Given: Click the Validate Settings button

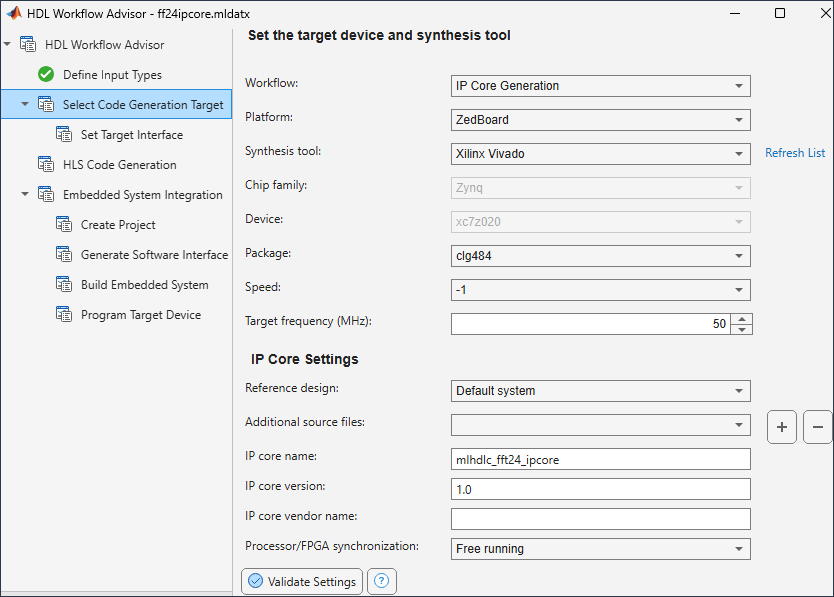Looking at the screenshot, I should click(x=302, y=581).
